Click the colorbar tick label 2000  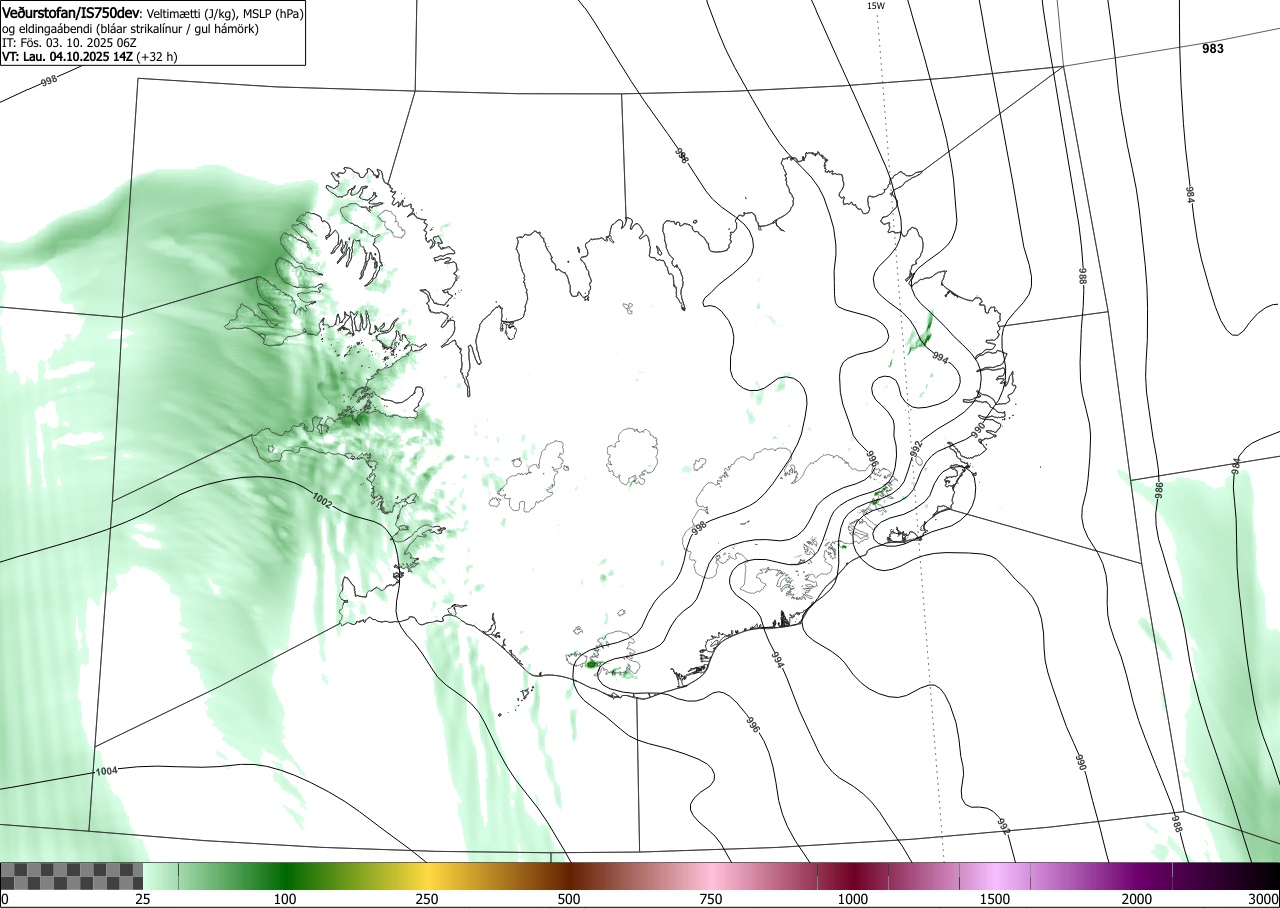pos(1137,899)
